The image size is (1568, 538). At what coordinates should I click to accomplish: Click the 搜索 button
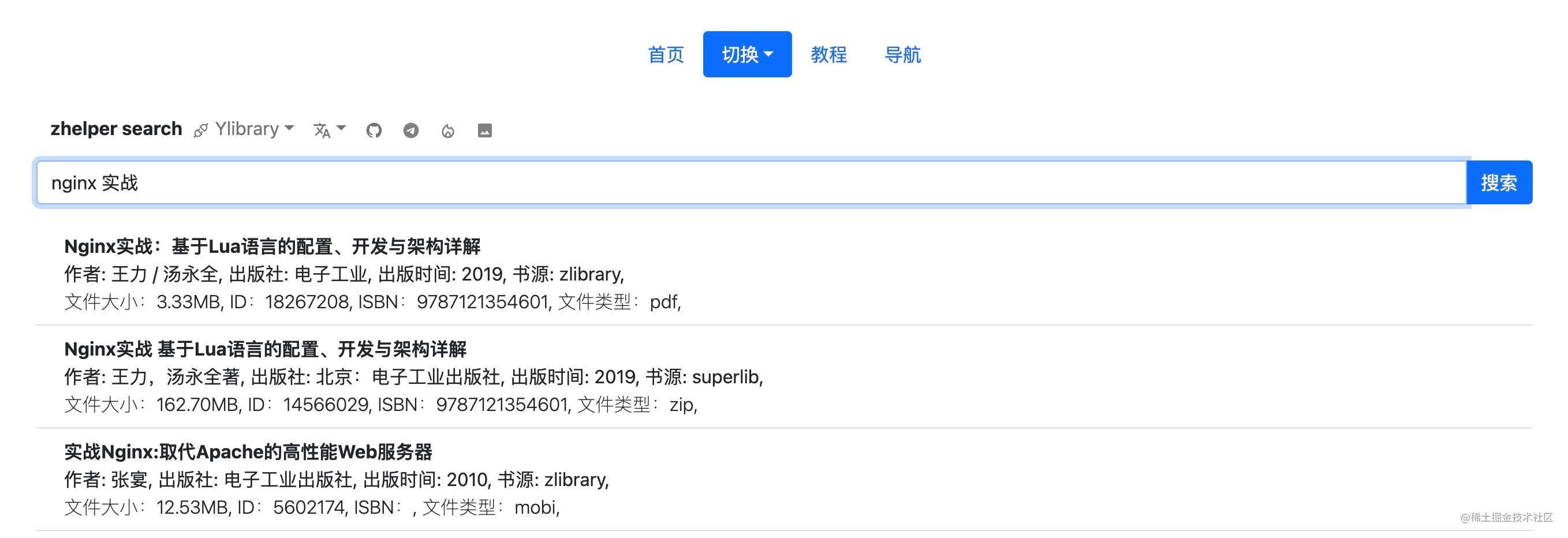tap(1499, 182)
